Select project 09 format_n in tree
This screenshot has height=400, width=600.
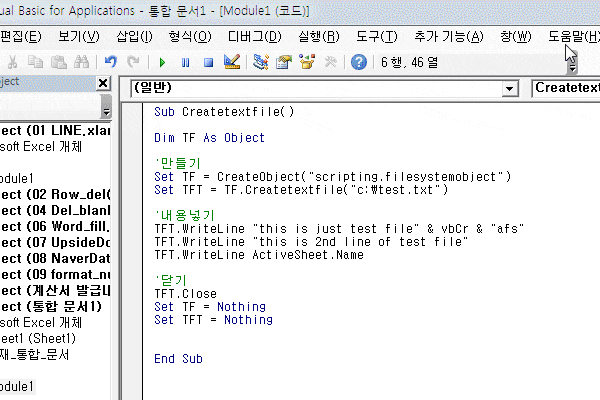(55, 274)
